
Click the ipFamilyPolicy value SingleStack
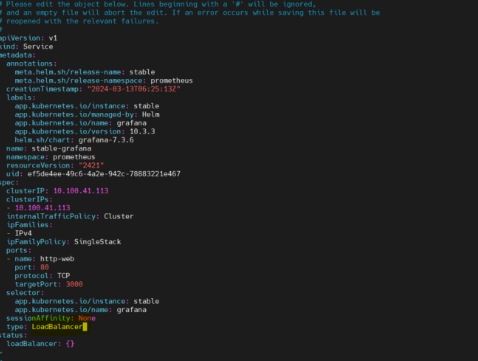click(x=98, y=242)
